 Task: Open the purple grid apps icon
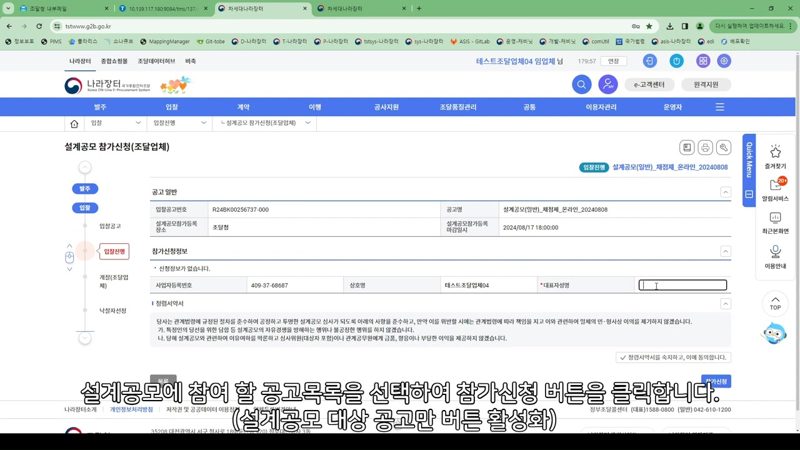[x=703, y=61]
